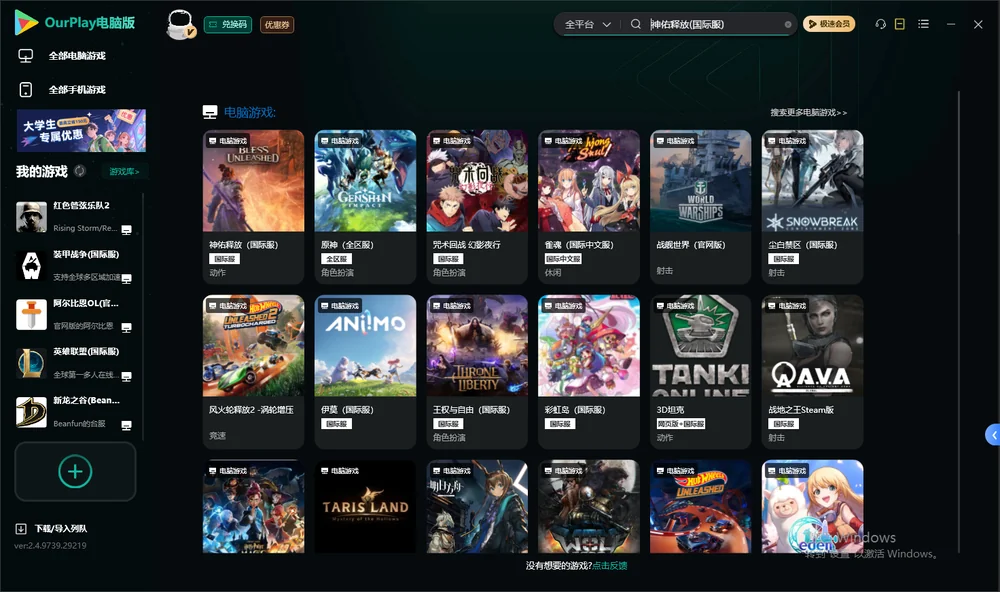Open the Tarisland game card
This screenshot has width=1000, height=592.
point(365,507)
